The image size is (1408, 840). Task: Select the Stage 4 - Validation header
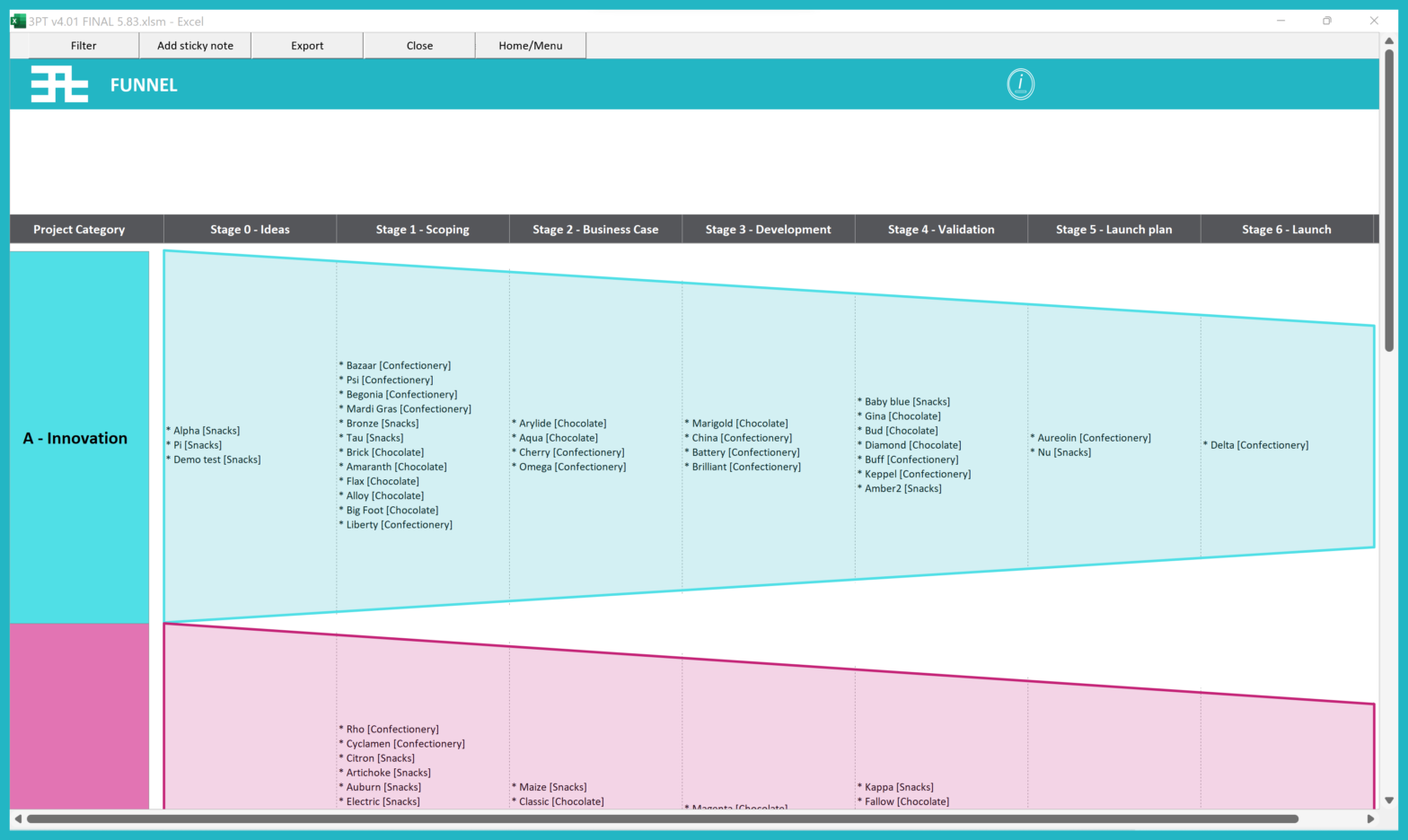[941, 230]
